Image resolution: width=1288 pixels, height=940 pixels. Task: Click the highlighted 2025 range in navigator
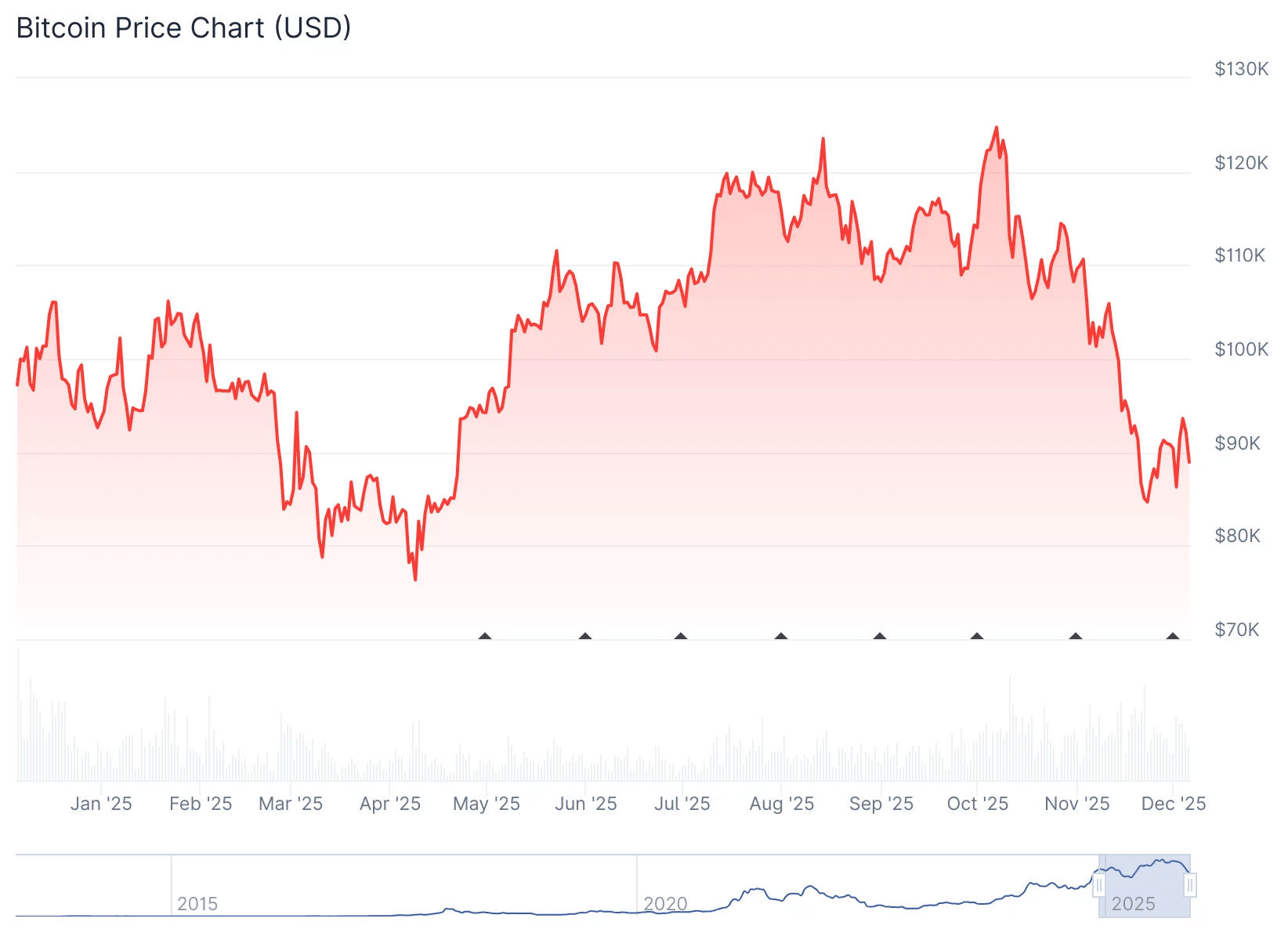[1145, 886]
